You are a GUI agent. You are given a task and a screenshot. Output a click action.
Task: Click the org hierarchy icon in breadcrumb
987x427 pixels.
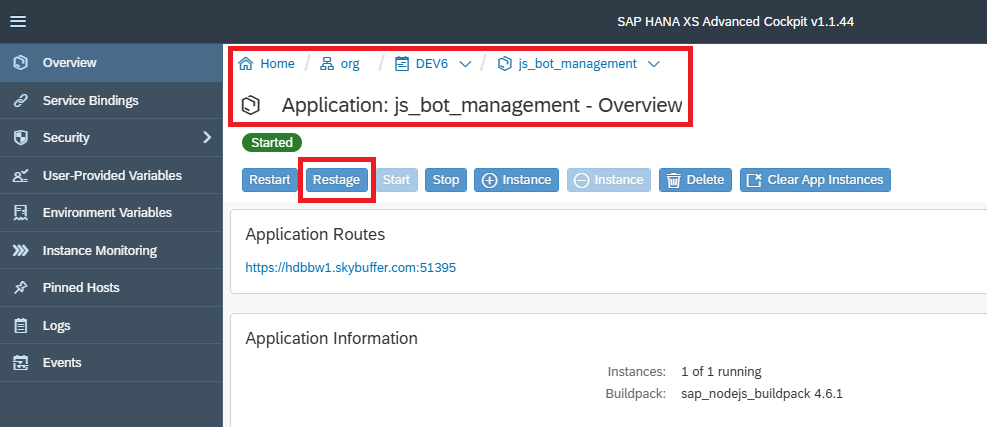[x=327, y=64]
